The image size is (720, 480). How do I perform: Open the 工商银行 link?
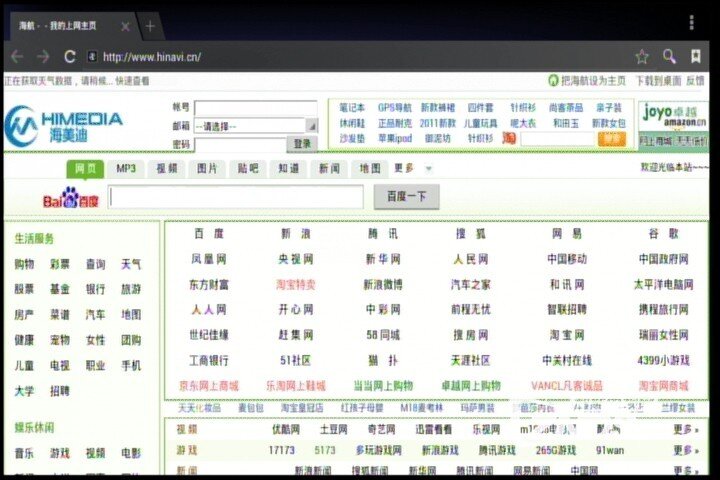coord(209,361)
